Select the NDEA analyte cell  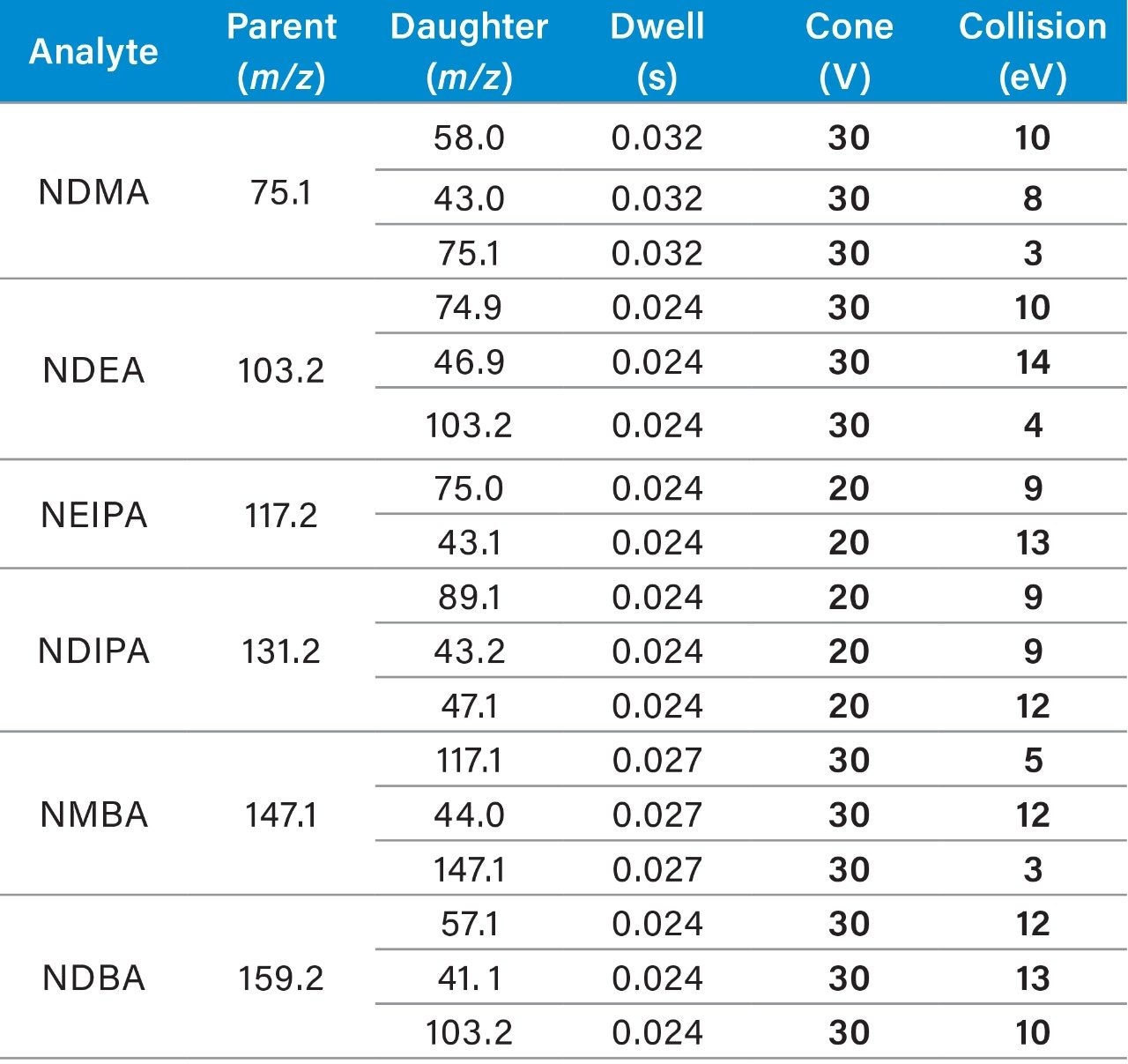tap(93, 370)
